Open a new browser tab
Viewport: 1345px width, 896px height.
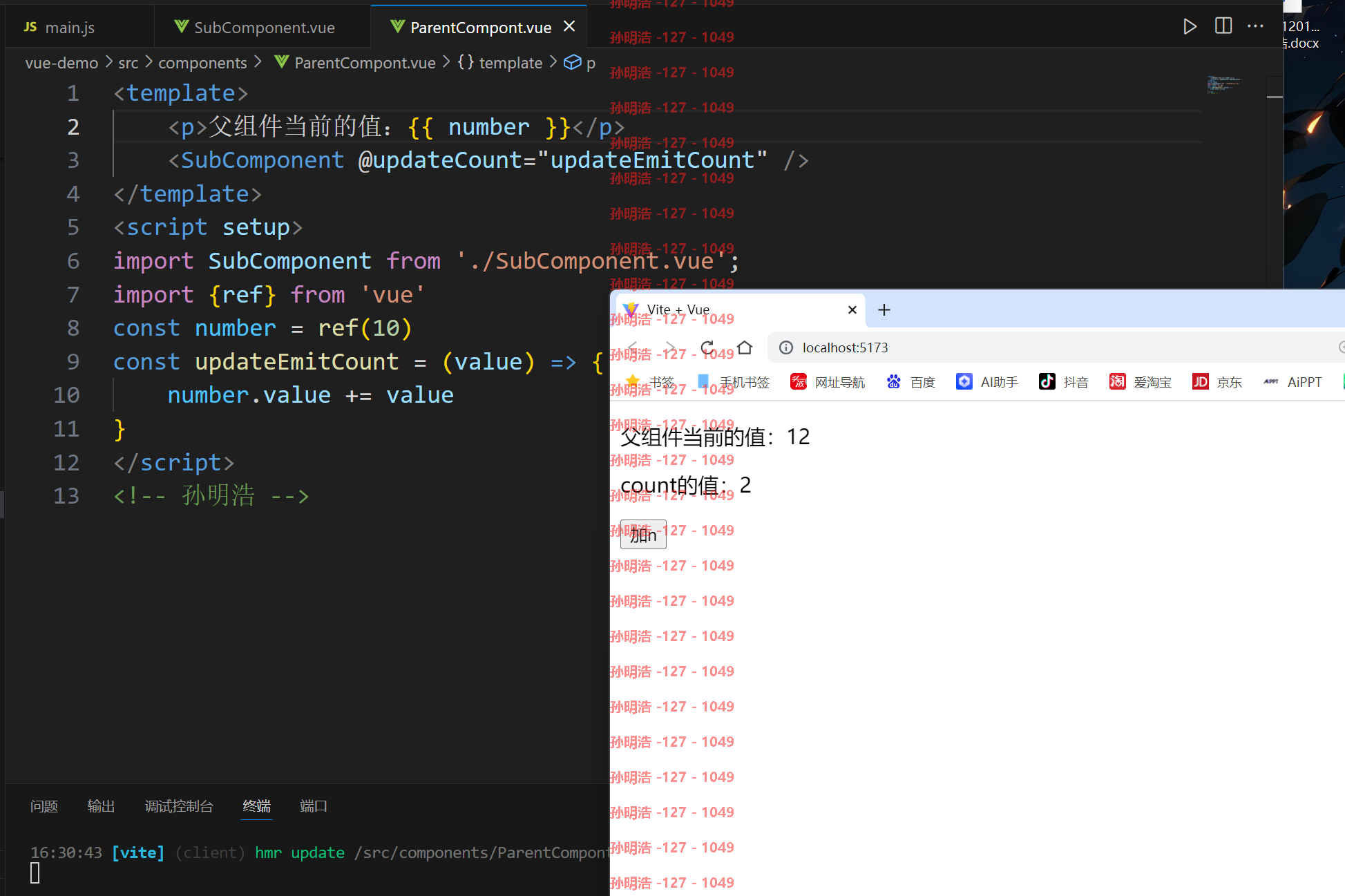click(884, 309)
